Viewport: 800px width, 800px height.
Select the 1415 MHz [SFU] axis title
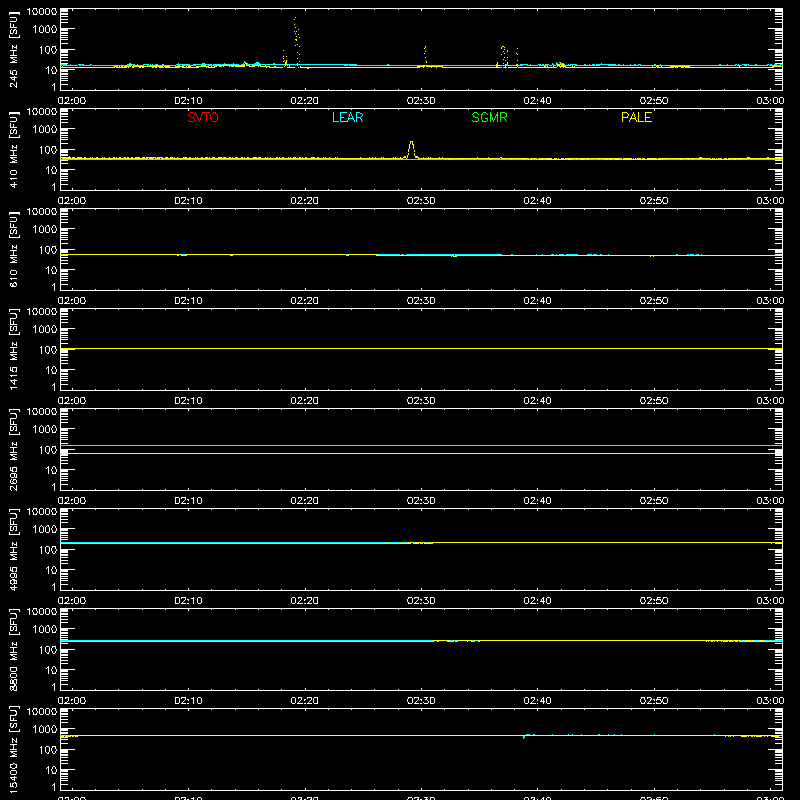pos(13,349)
